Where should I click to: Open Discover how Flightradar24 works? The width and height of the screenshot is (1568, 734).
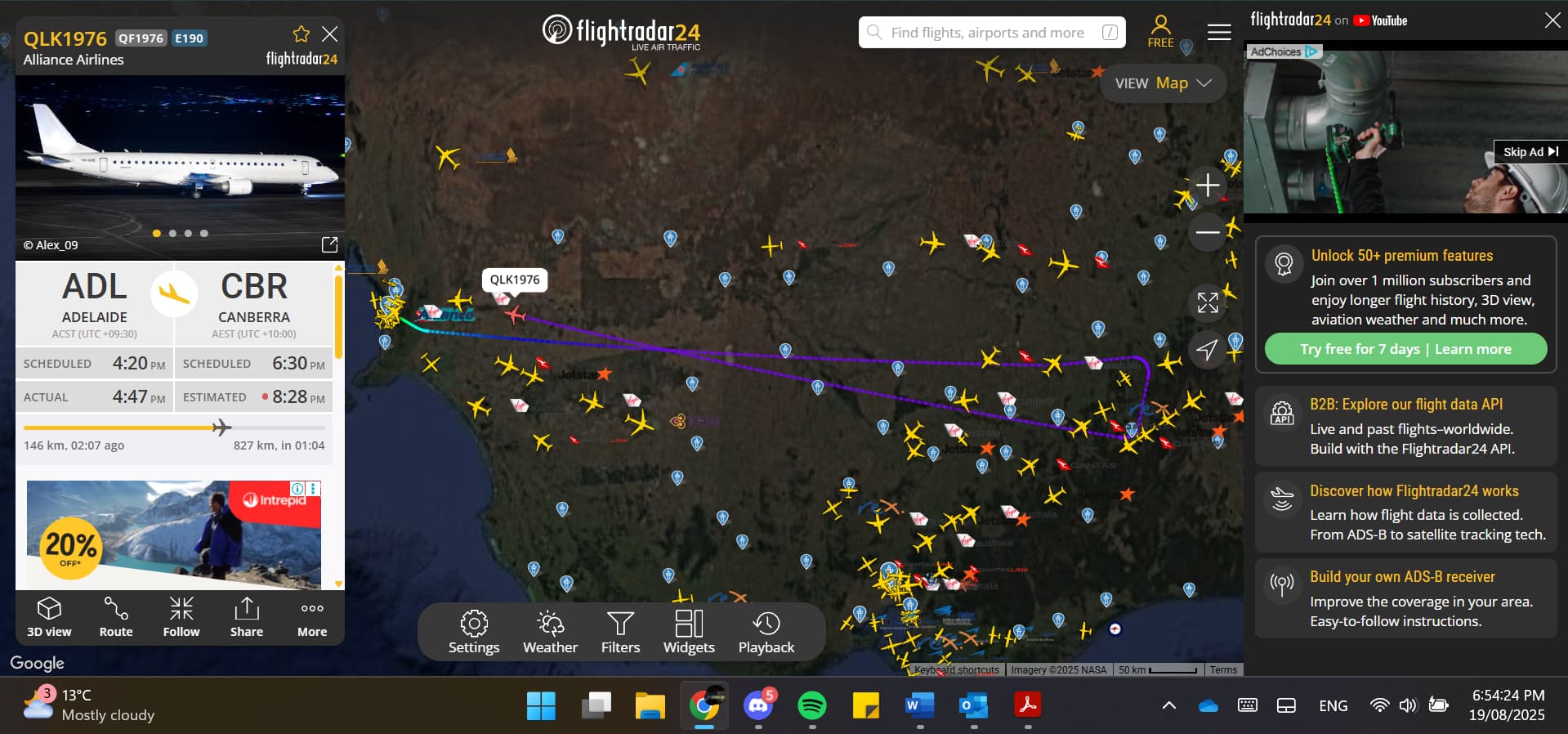coord(1405,512)
